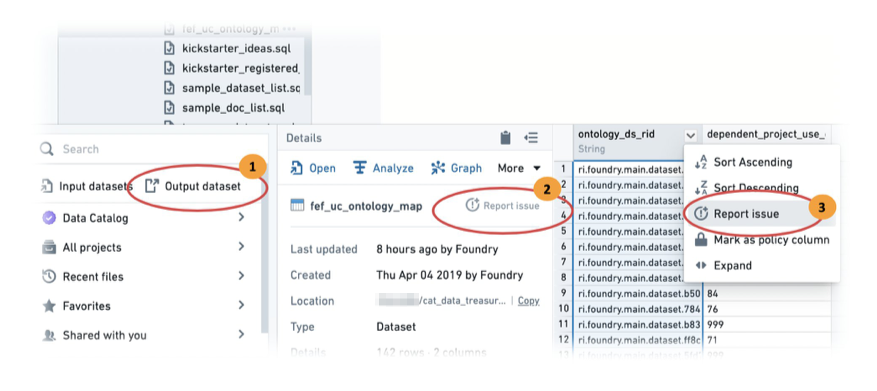Click the scrollbar of the file list
877x391 pixels.
click(307, 67)
